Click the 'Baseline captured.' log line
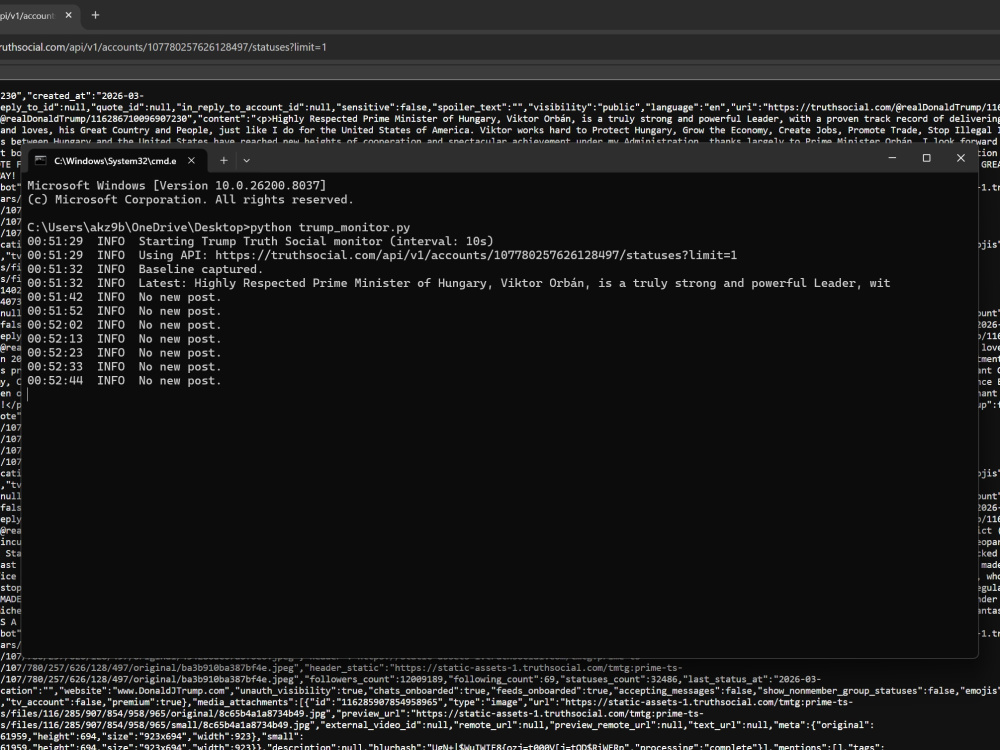The height and width of the screenshot is (750, 1000). click(x=145, y=269)
